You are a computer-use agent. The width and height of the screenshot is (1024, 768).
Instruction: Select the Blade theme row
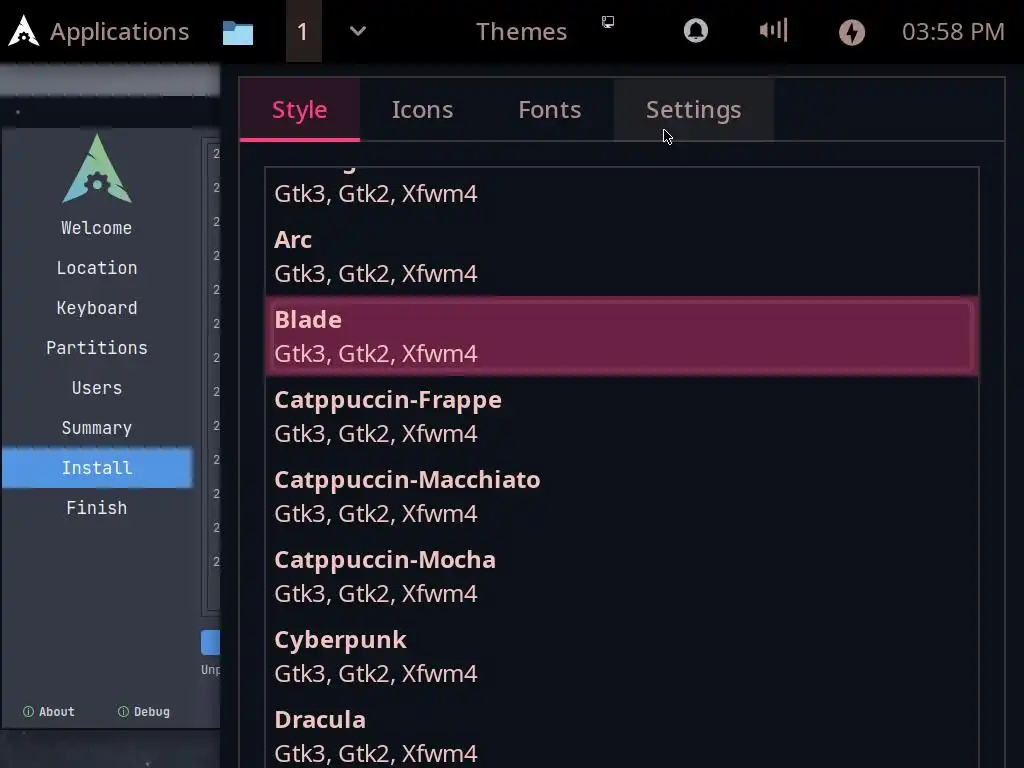(x=622, y=336)
